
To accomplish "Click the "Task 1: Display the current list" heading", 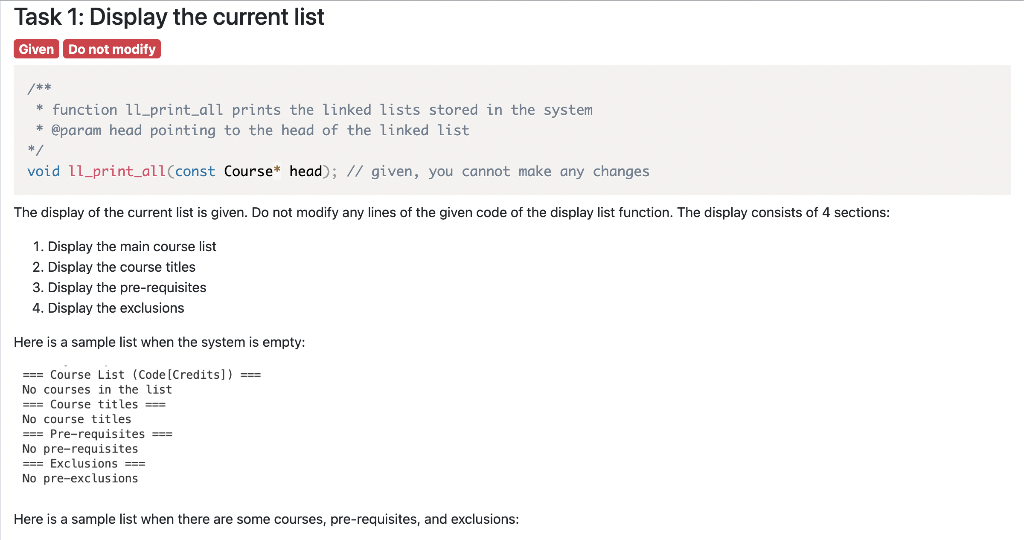I will pos(169,17).
